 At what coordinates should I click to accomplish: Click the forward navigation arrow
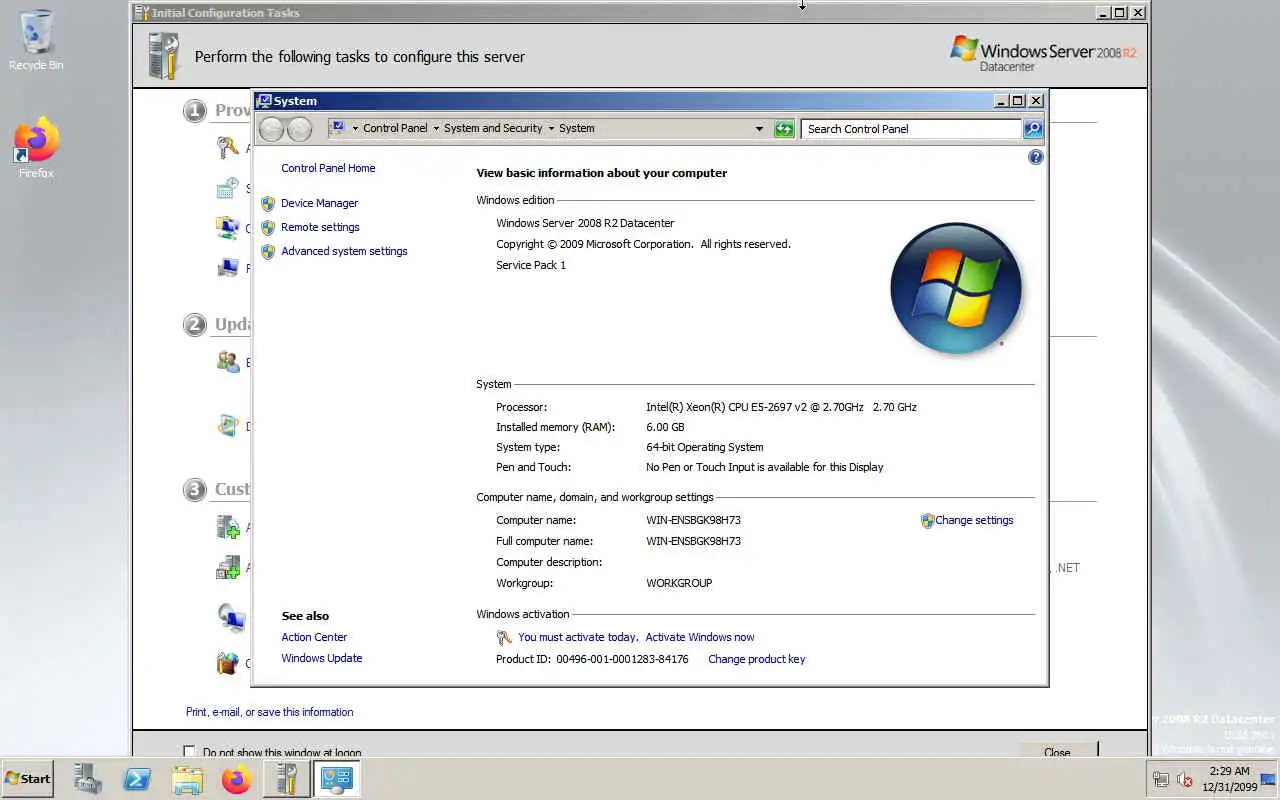[299, 128]
